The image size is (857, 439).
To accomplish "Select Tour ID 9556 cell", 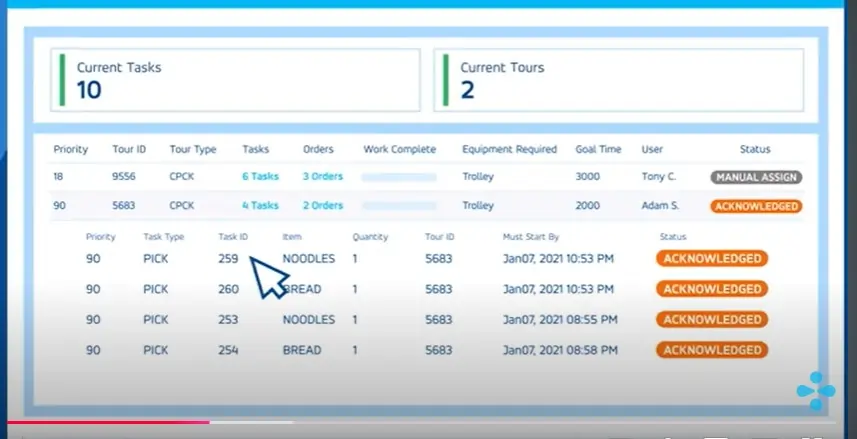I will [124, 177].
